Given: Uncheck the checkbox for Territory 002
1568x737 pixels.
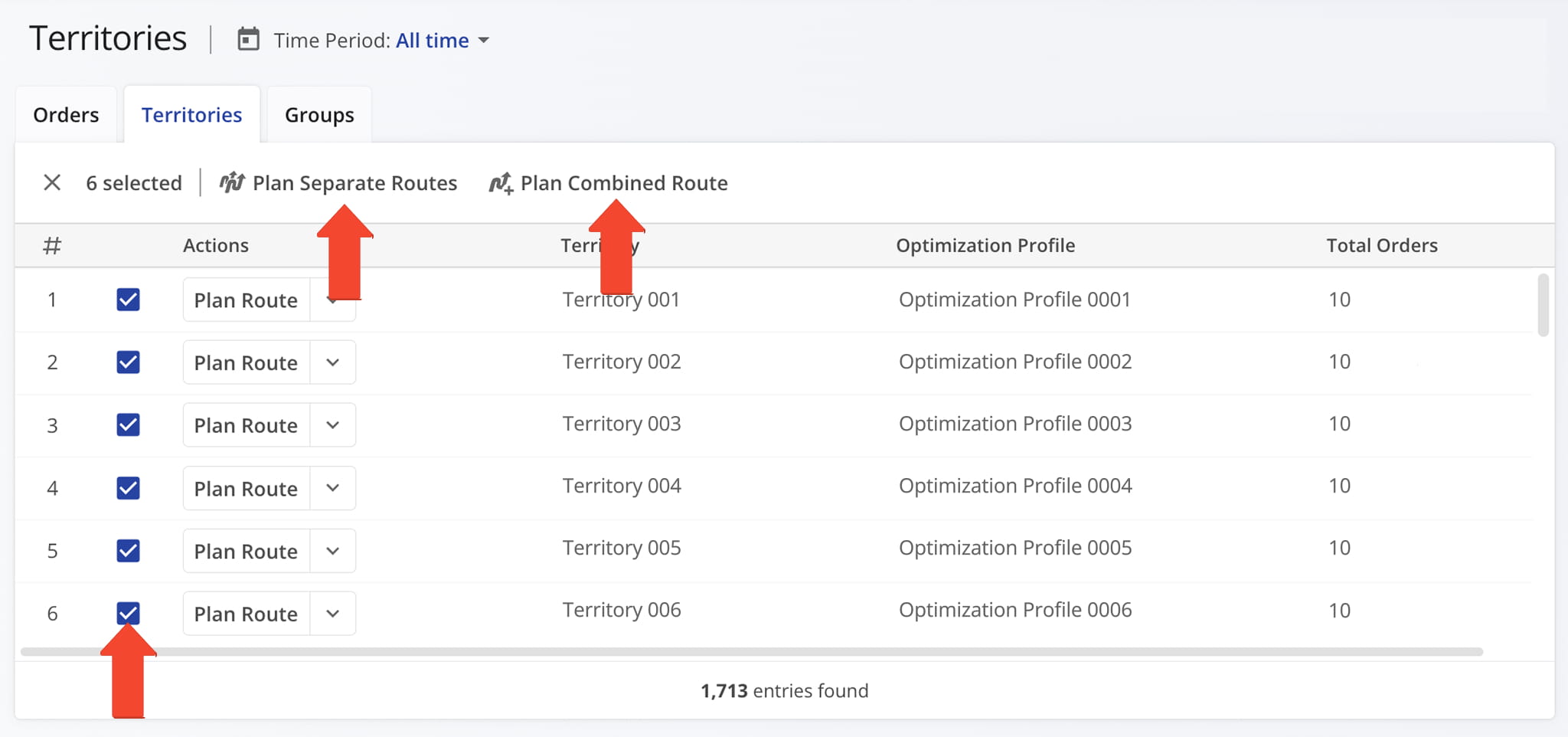Looking at the screenshot, I should click(128, 362).
